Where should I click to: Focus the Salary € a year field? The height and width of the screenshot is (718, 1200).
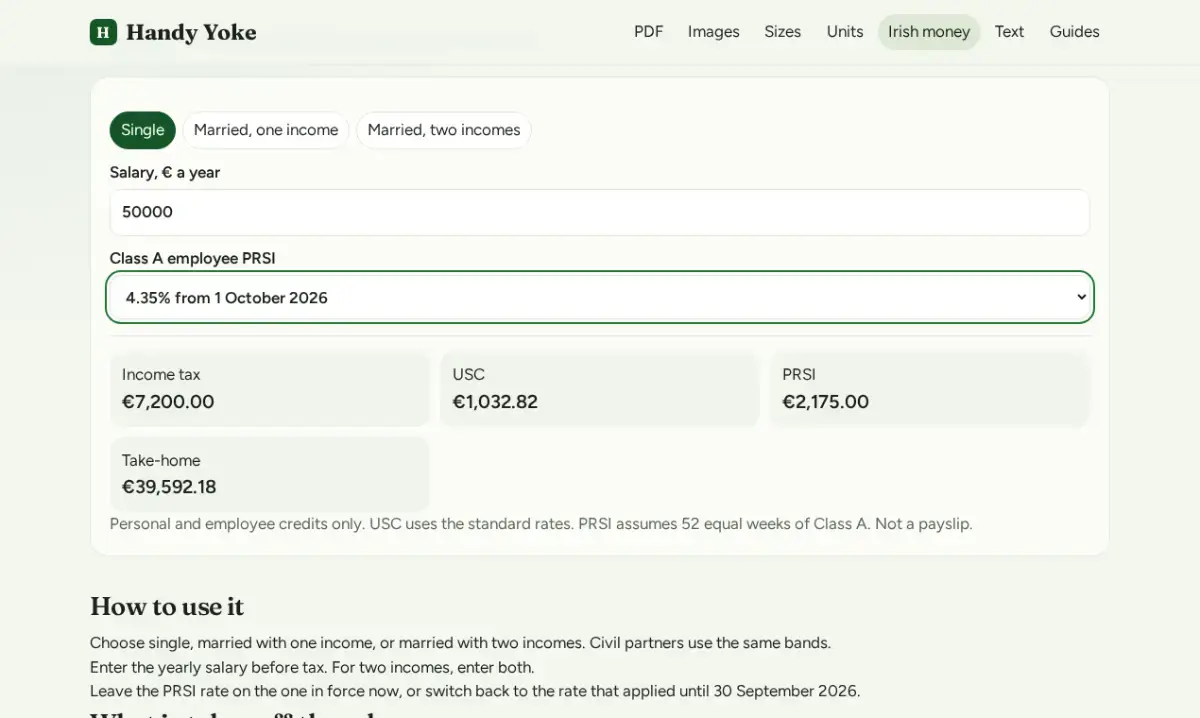click(600, 212)
